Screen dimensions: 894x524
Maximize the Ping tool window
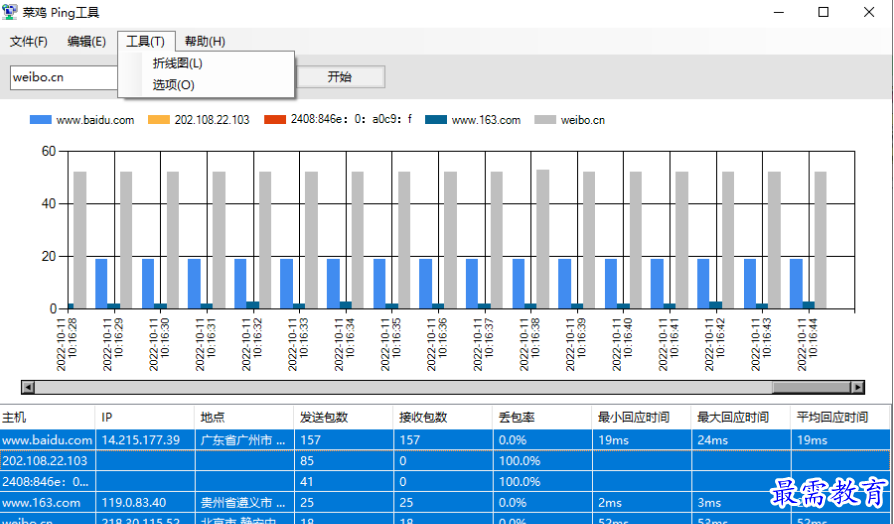[x=823, y=12]
